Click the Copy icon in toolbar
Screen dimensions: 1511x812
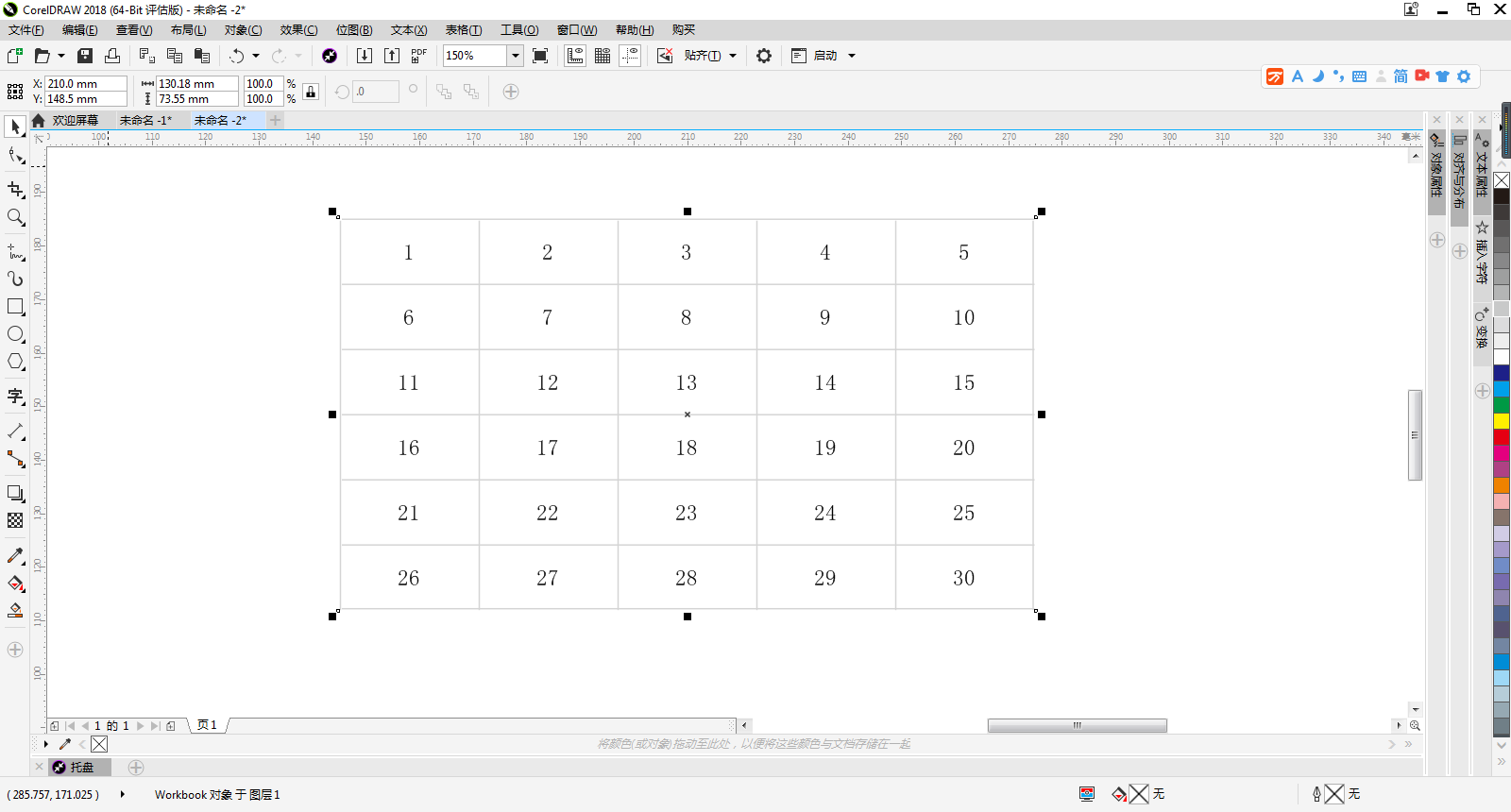coord(175,56)
